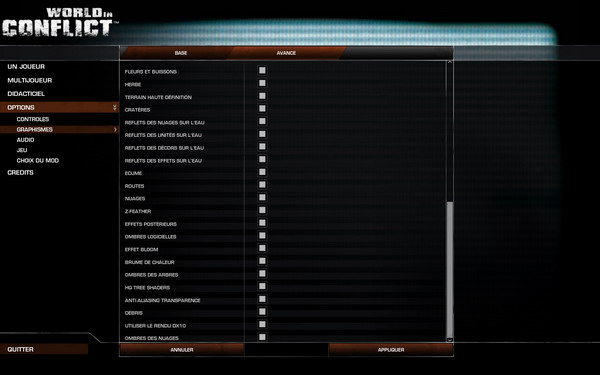Click the Graphismes arrow indicator
This screenshot has width=600, height=375.
point(115,130)
